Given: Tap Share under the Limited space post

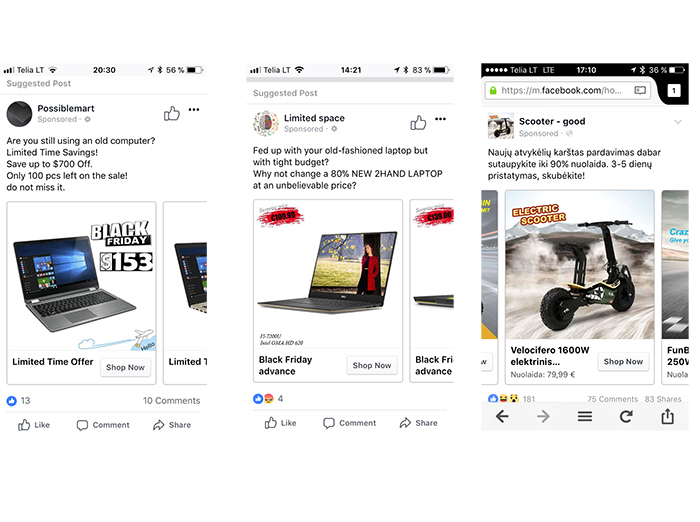Looking at the screenshot, I should pyautogui.click(x=418, y=423).
